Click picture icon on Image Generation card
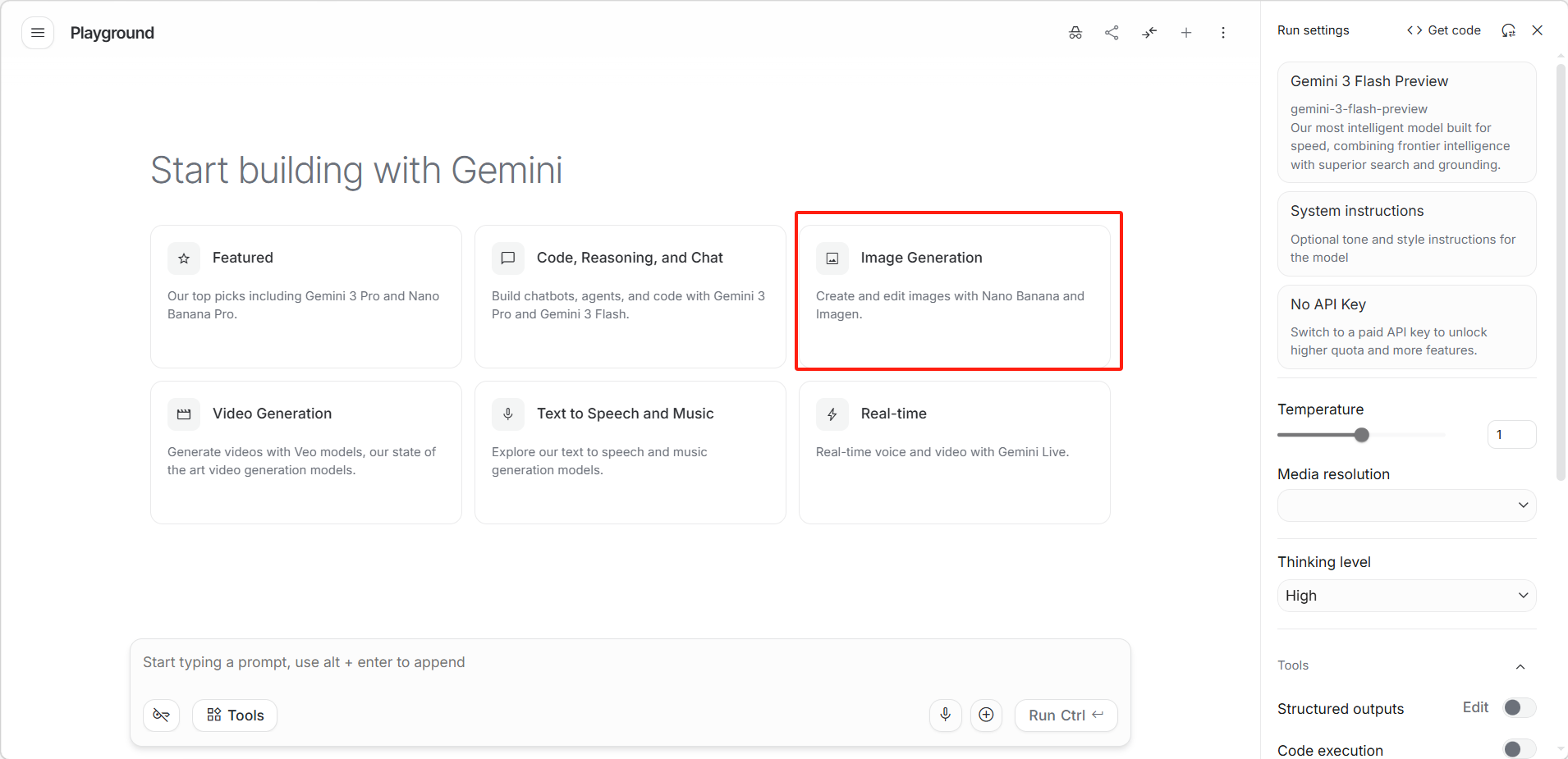 [x=832, y=258]
